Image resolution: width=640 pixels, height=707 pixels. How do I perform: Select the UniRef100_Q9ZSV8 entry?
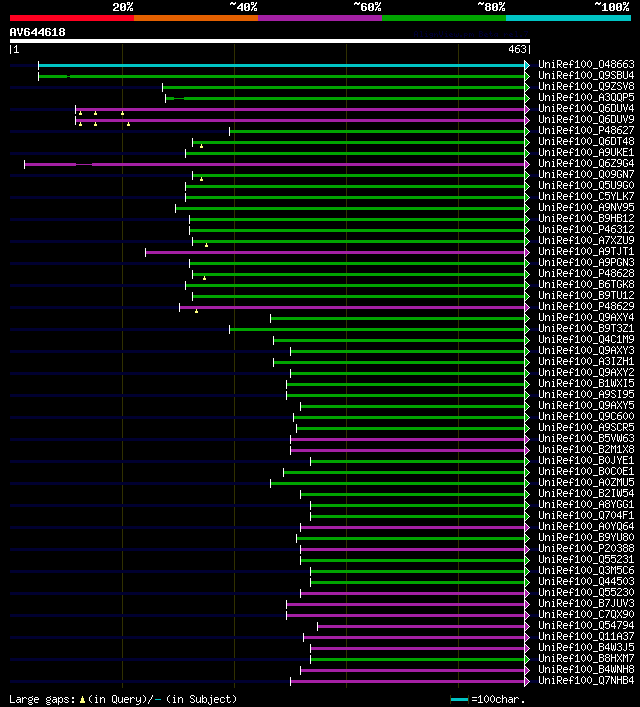(x=586, y=87)
